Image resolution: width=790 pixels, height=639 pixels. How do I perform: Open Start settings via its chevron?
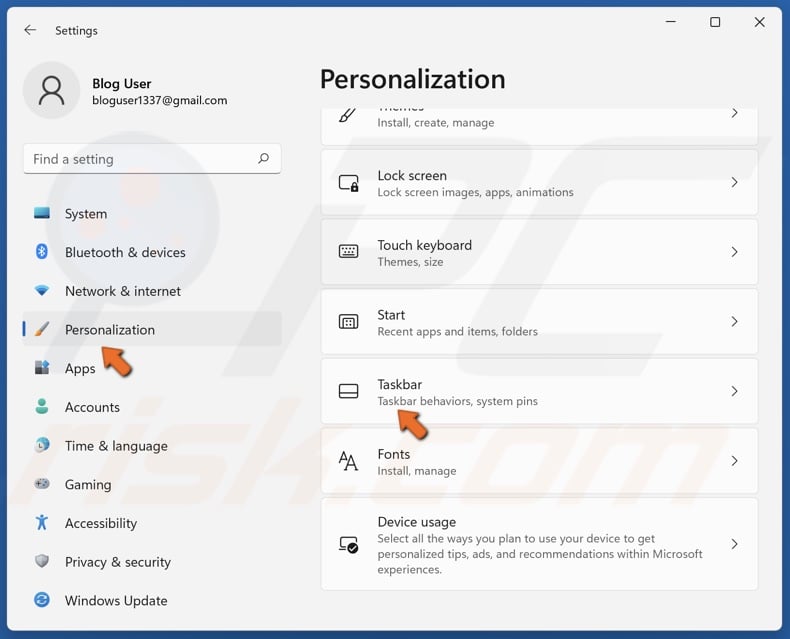point(735,322)
